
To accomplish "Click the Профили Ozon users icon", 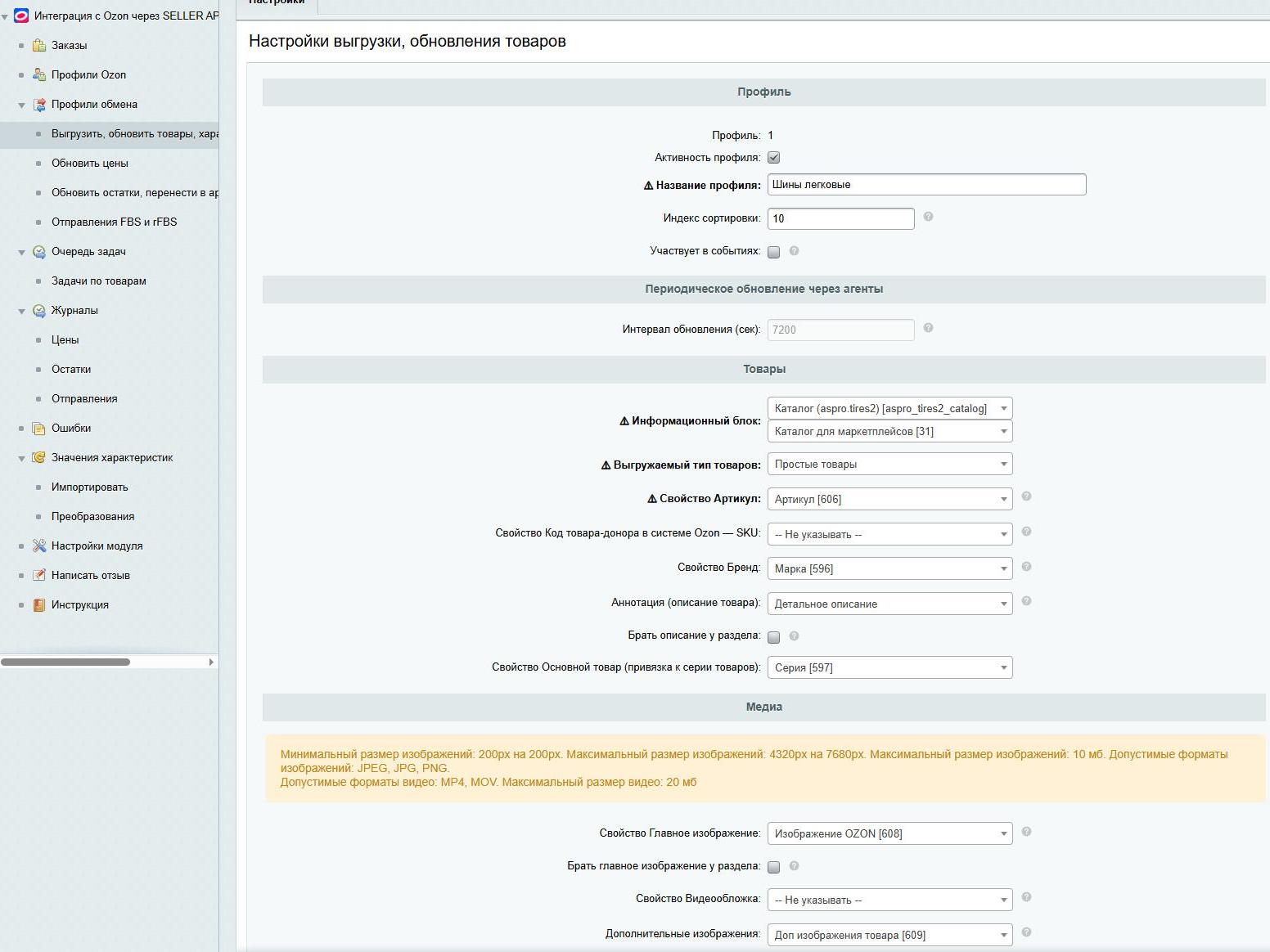I will 38,74.
